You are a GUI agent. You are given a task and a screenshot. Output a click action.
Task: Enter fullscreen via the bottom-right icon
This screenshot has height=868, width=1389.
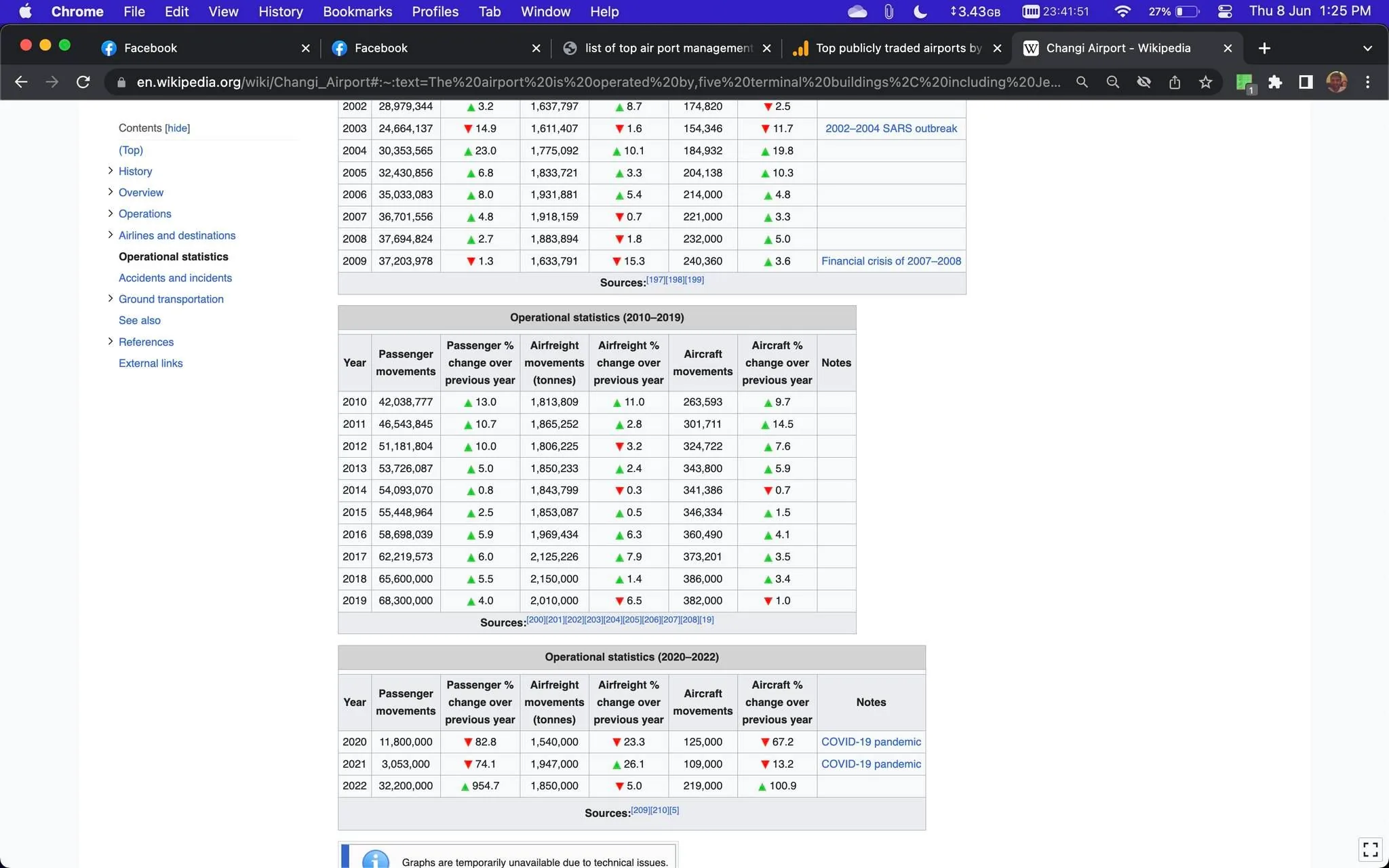tap(1369, 849)
